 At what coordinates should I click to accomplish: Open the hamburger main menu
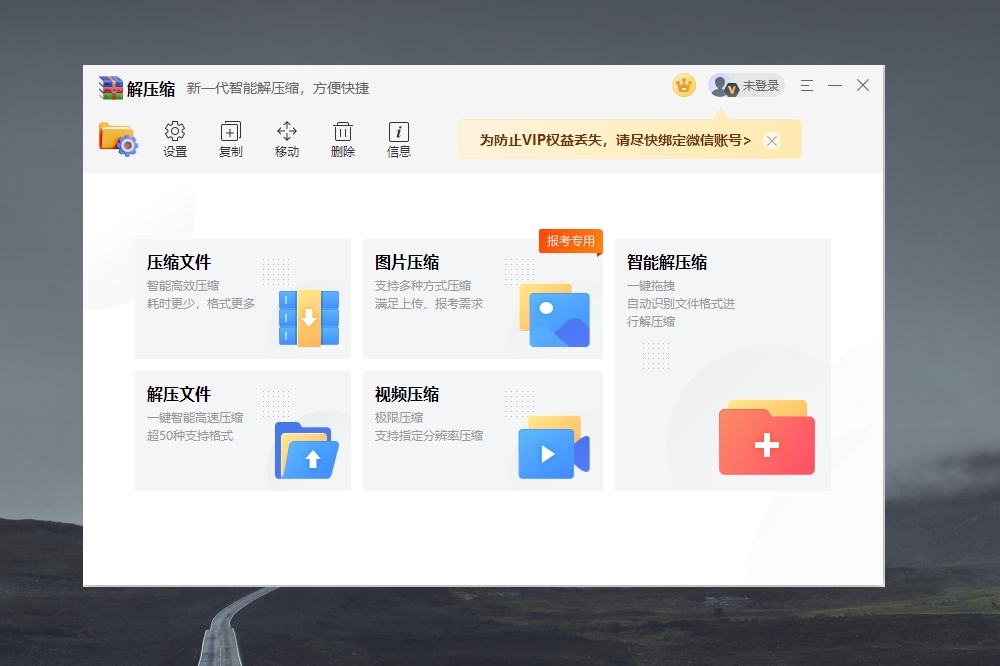[x=807, y=86]
